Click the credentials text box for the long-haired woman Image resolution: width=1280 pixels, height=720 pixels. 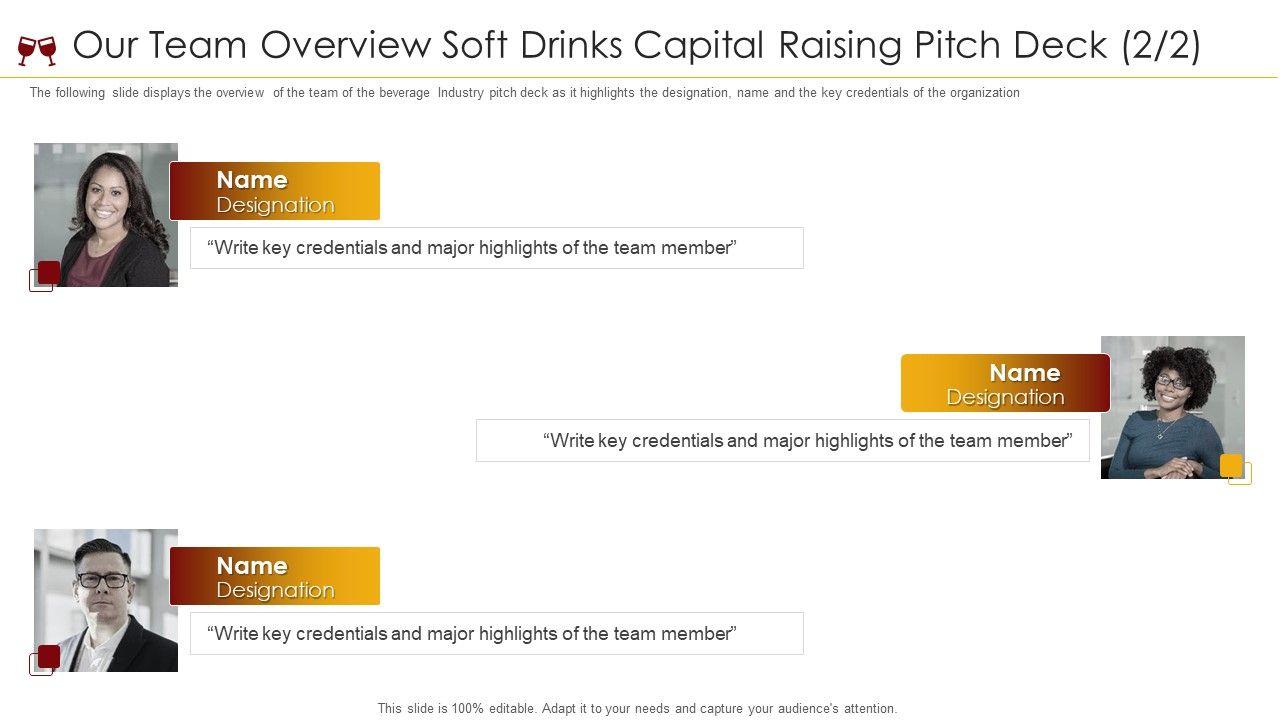[x=496, y=248]
